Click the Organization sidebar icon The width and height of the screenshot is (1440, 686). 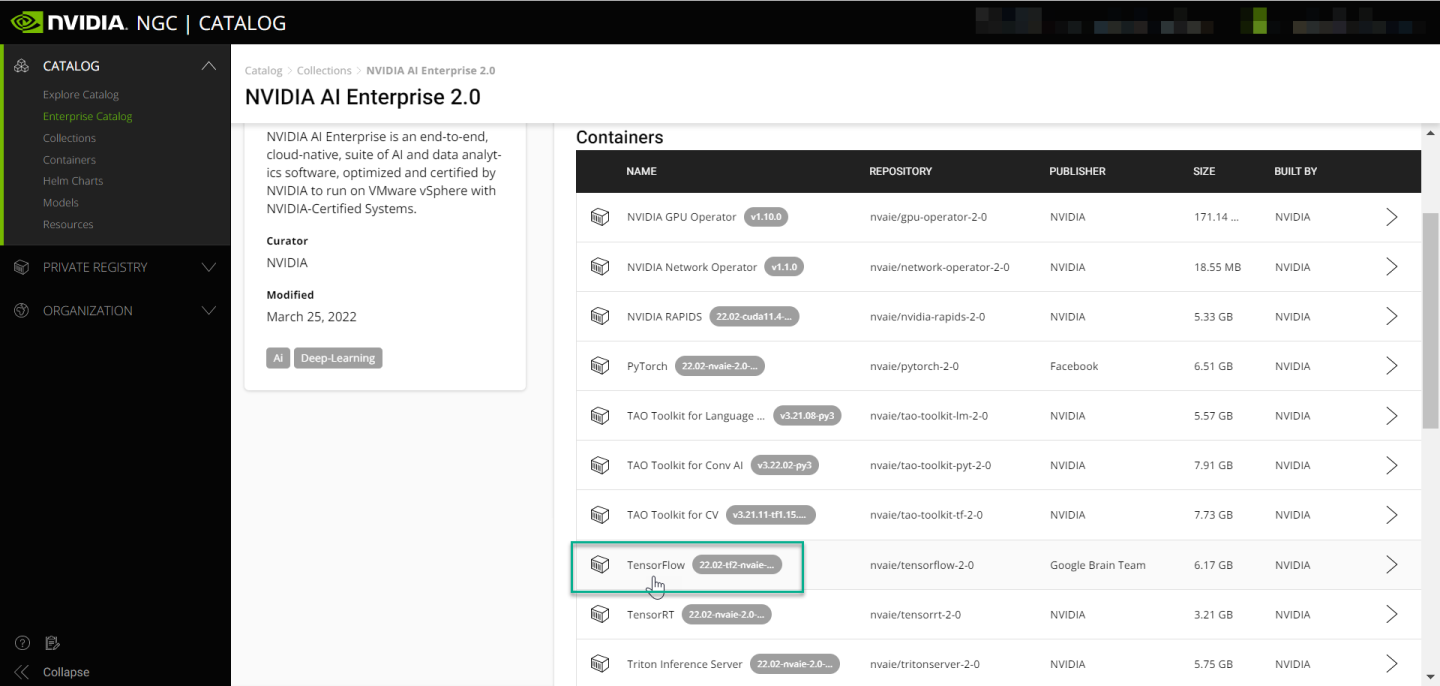(x=22, y=311)
